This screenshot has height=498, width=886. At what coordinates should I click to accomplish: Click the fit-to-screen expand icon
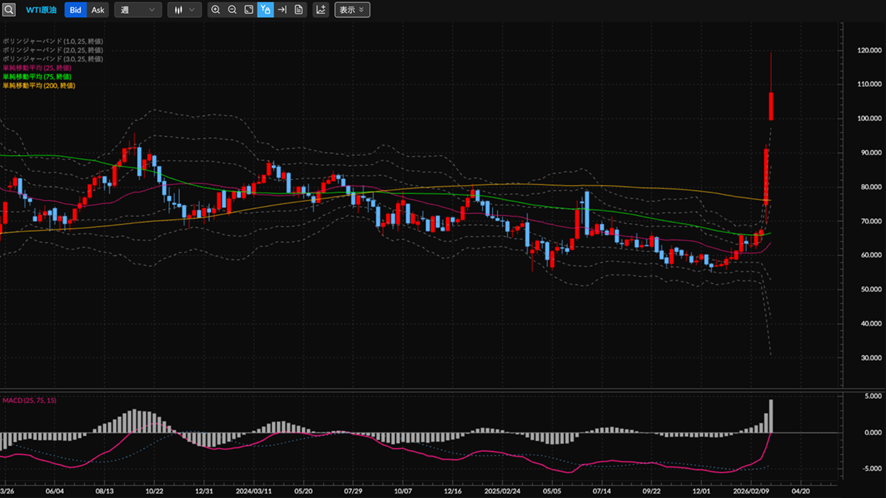pyautogui.click(x=249, y=10)
